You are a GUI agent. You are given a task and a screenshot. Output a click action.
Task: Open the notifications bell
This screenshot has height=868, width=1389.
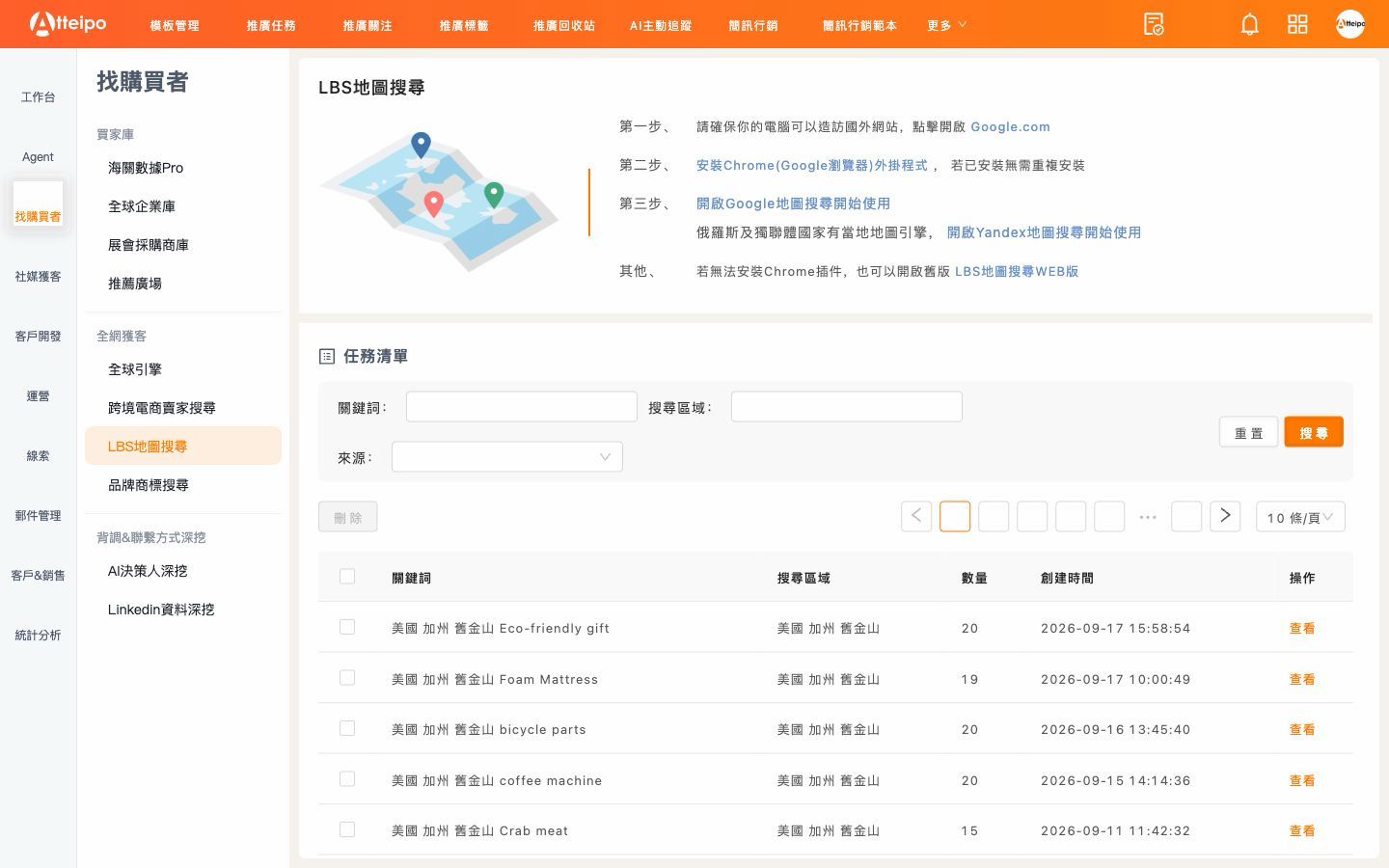[x=1249, y=24]
